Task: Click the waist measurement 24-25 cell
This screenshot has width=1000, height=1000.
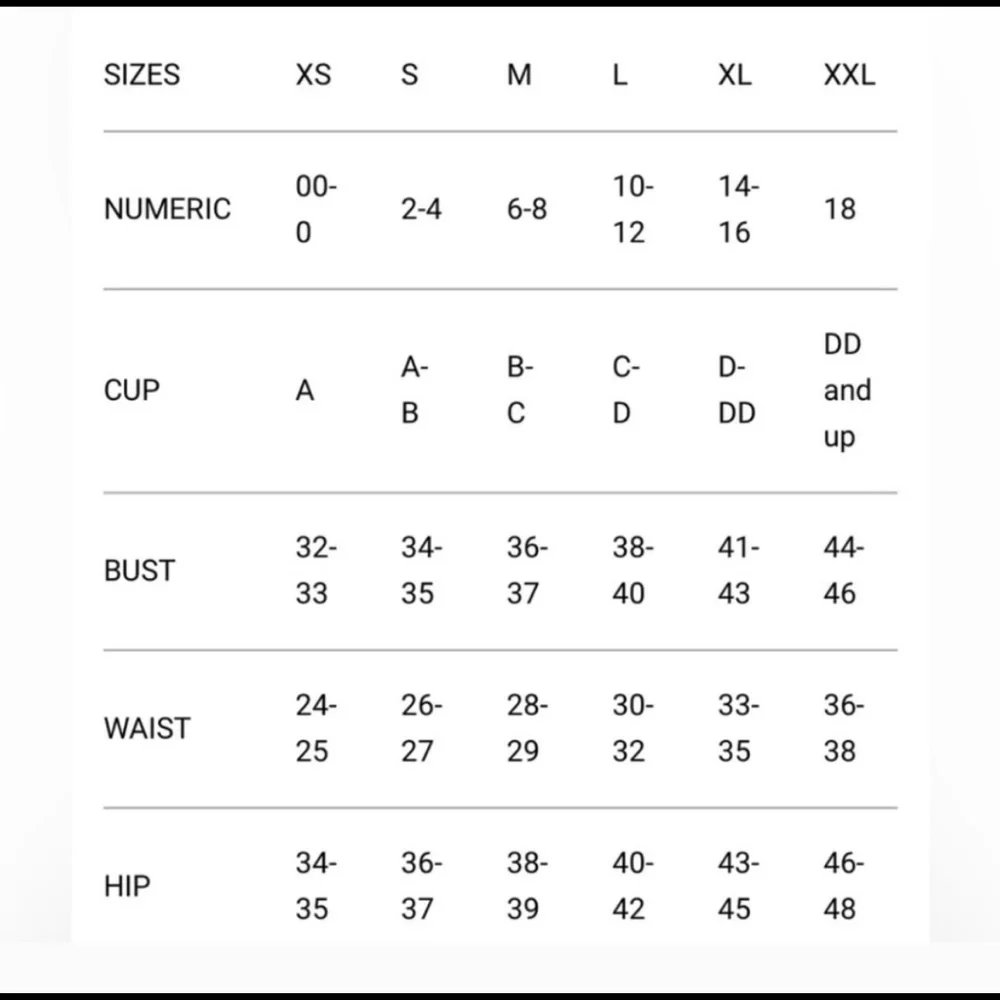Action: pyautogui.click(x=316, y=728)
